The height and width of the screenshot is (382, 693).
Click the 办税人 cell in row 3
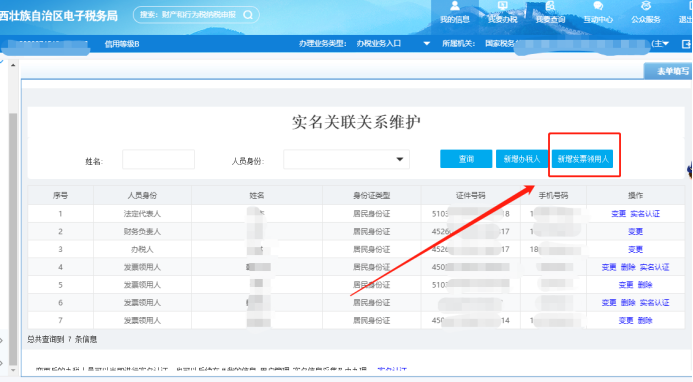142,249
